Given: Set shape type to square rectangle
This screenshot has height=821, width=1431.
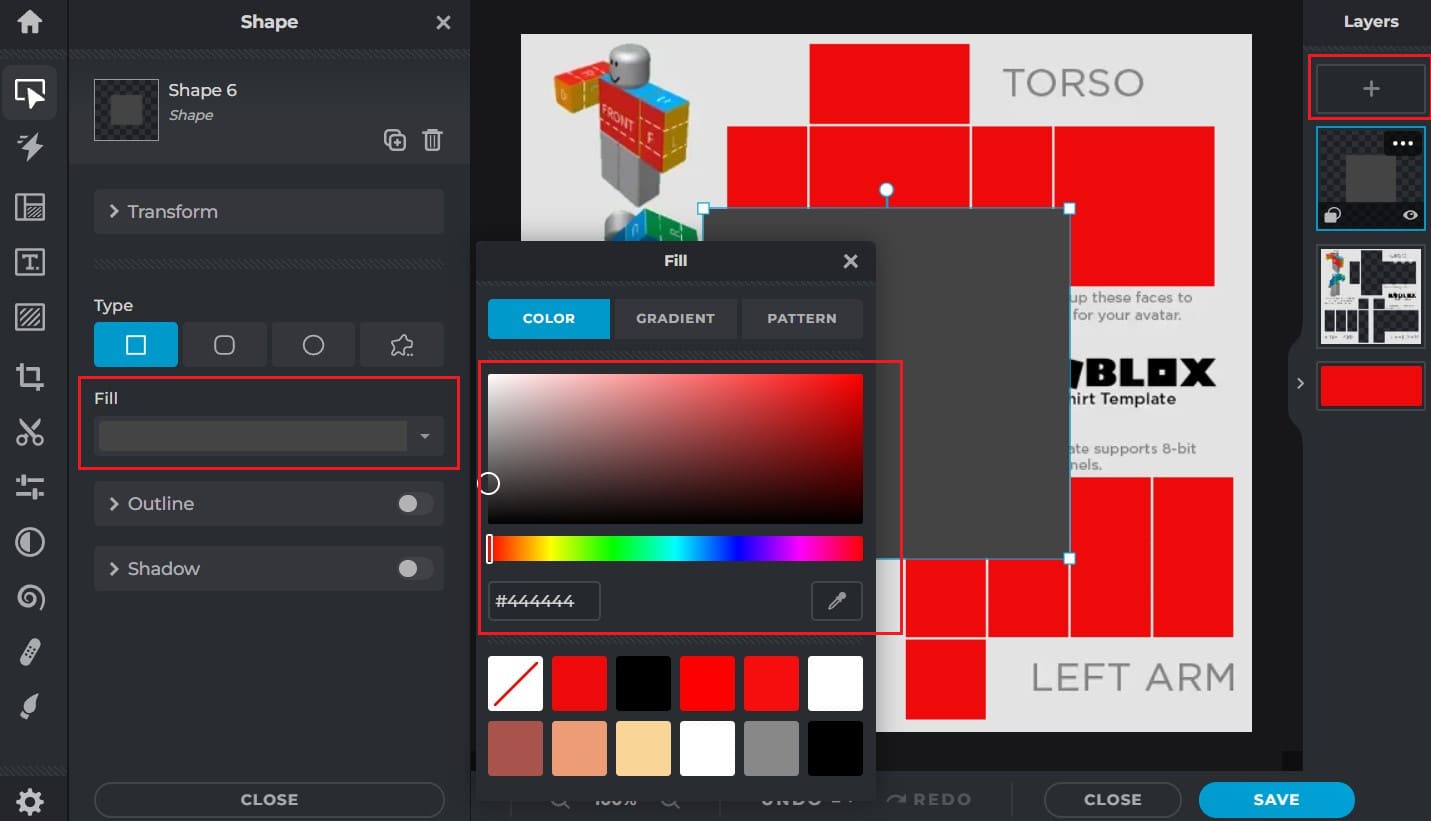Looking at the screenshot, I should coord(136,345).
